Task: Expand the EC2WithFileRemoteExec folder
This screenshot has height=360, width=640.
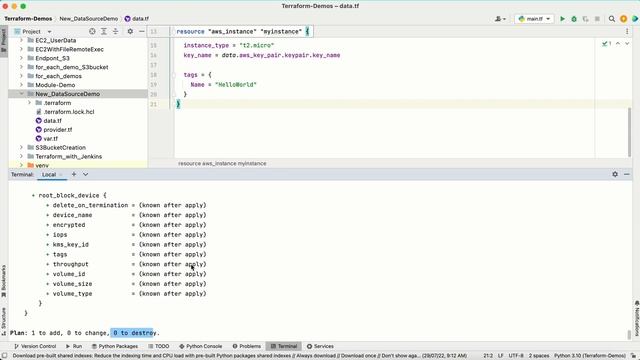Action: pos(21,49)
